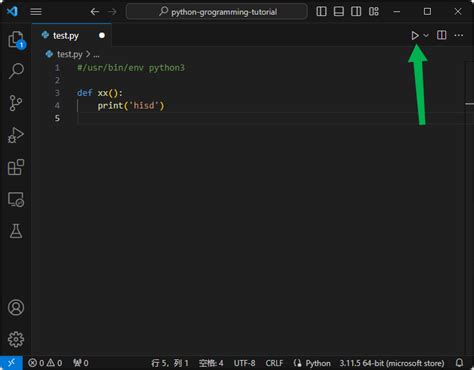Change the CRLF end-of-line sequence
The width and height of the screenshot is (474, 370).
click(x=274, y=363)
